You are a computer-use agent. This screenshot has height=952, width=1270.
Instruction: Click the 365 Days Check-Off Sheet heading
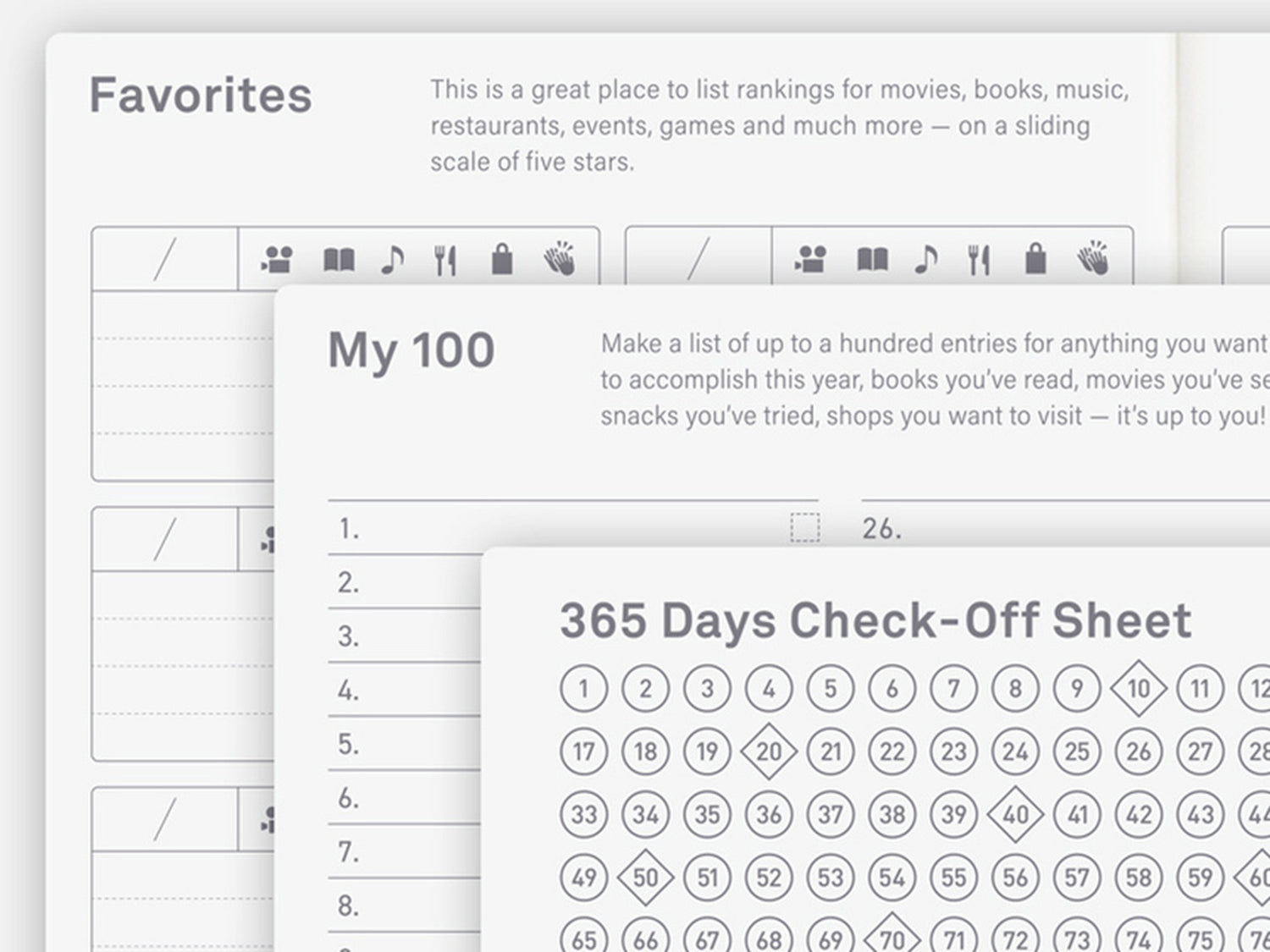click(875, 620)
